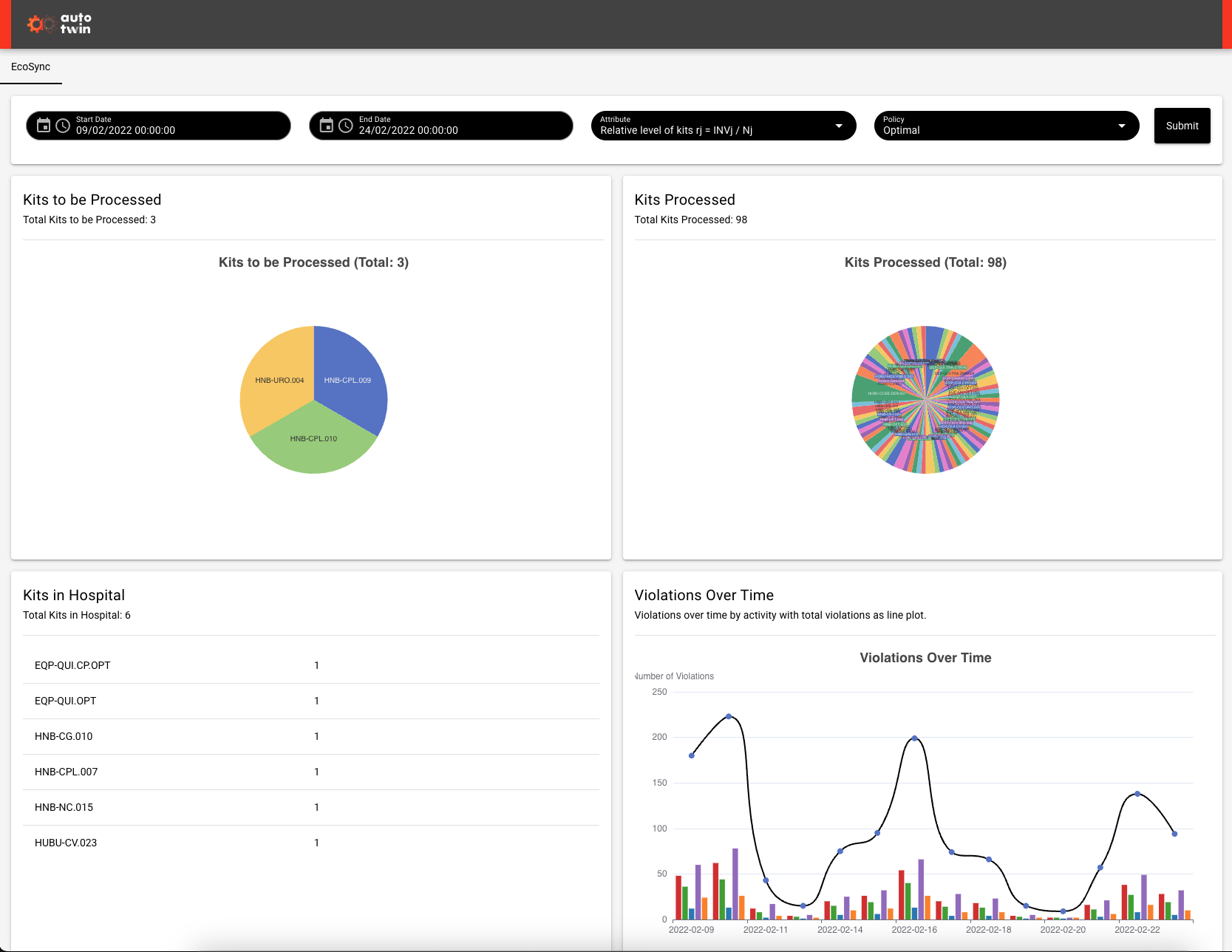This screenshot has height=952, width=1232.
Task: Click 'Total Kits Processed: 98' text
Action: (690, 220)
